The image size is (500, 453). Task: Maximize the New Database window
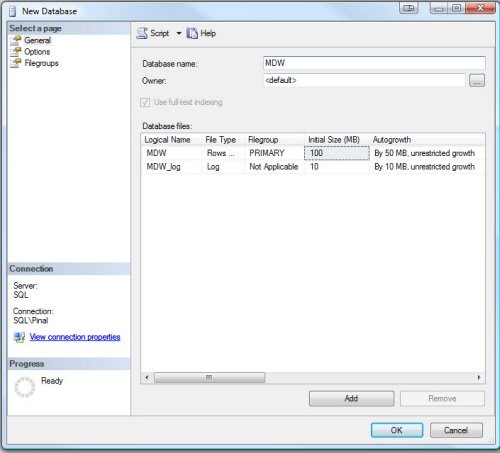click(x=456, y=8)
